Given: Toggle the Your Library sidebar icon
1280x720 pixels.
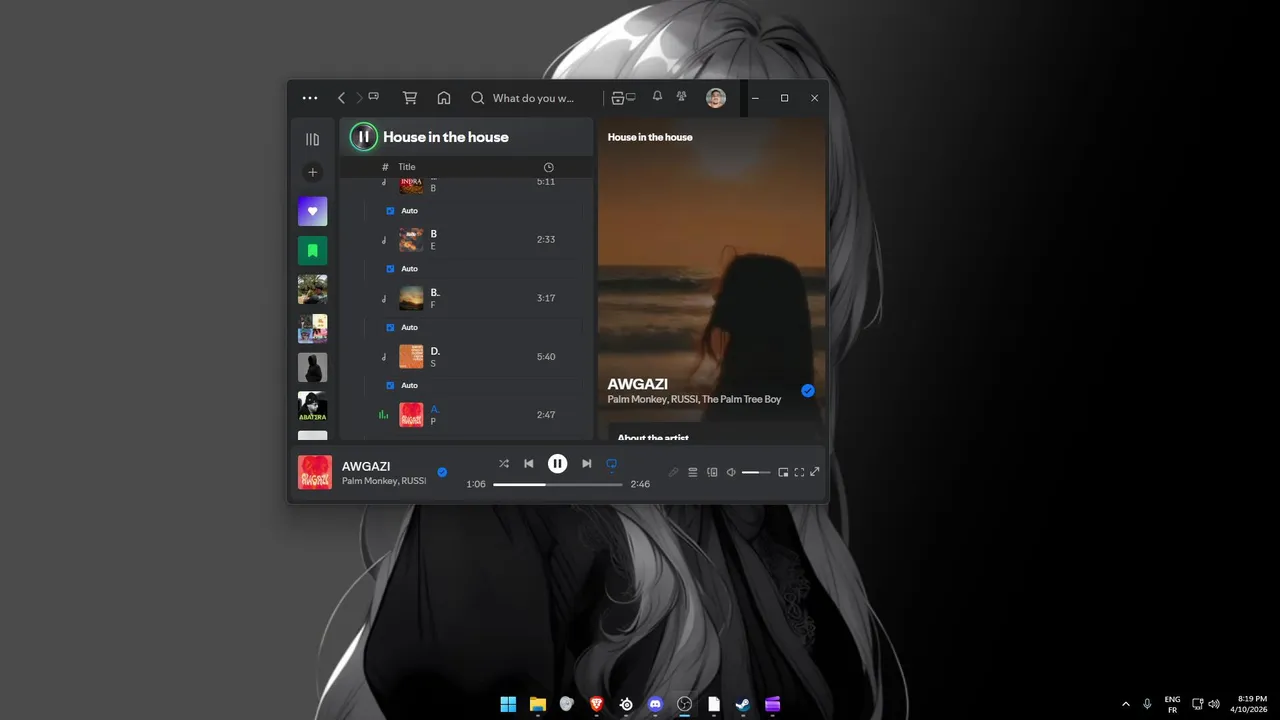Looking at the screenshot, I should [x=312, y=140].
